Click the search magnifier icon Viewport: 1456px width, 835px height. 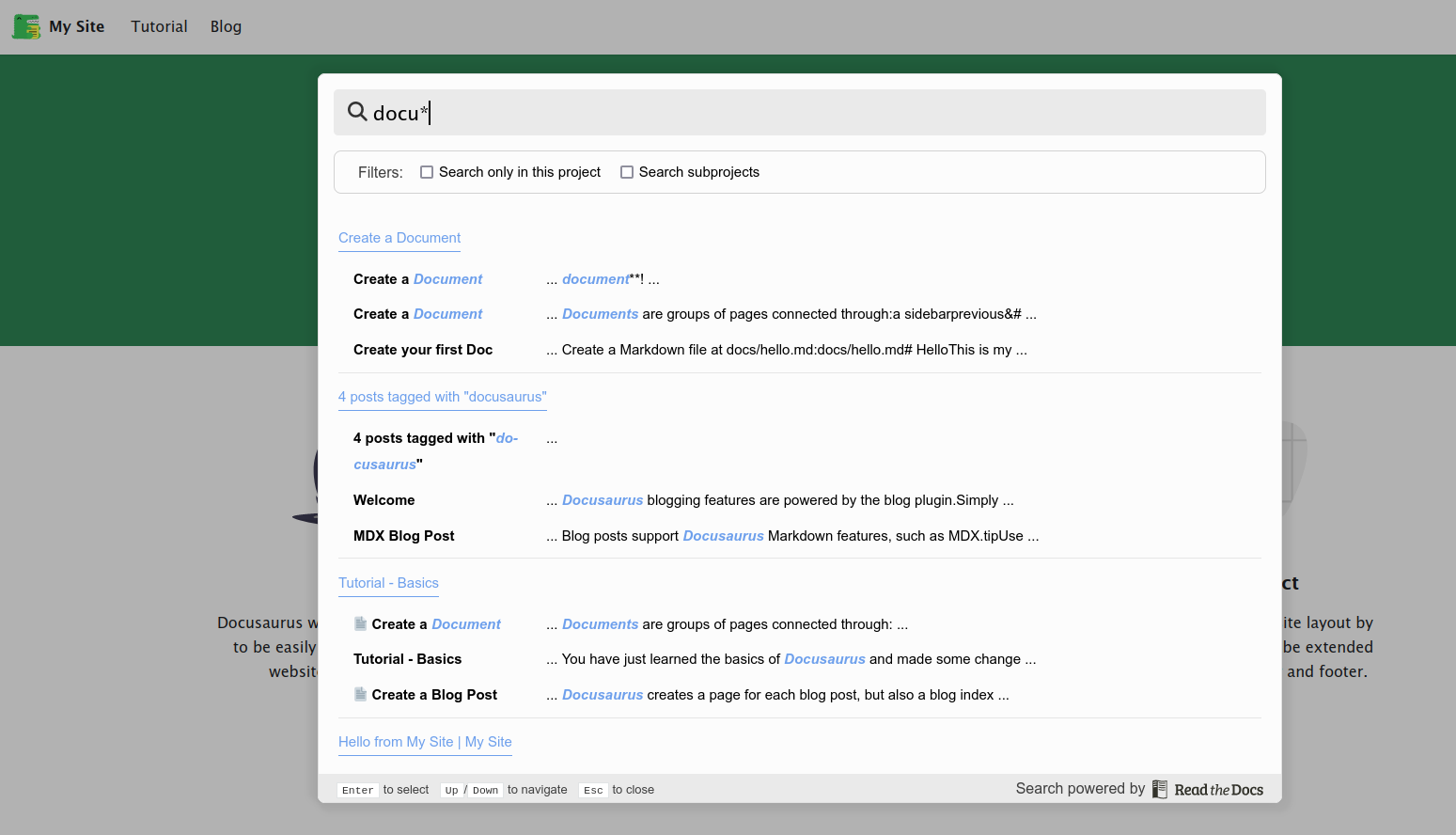tap(357, 112)
